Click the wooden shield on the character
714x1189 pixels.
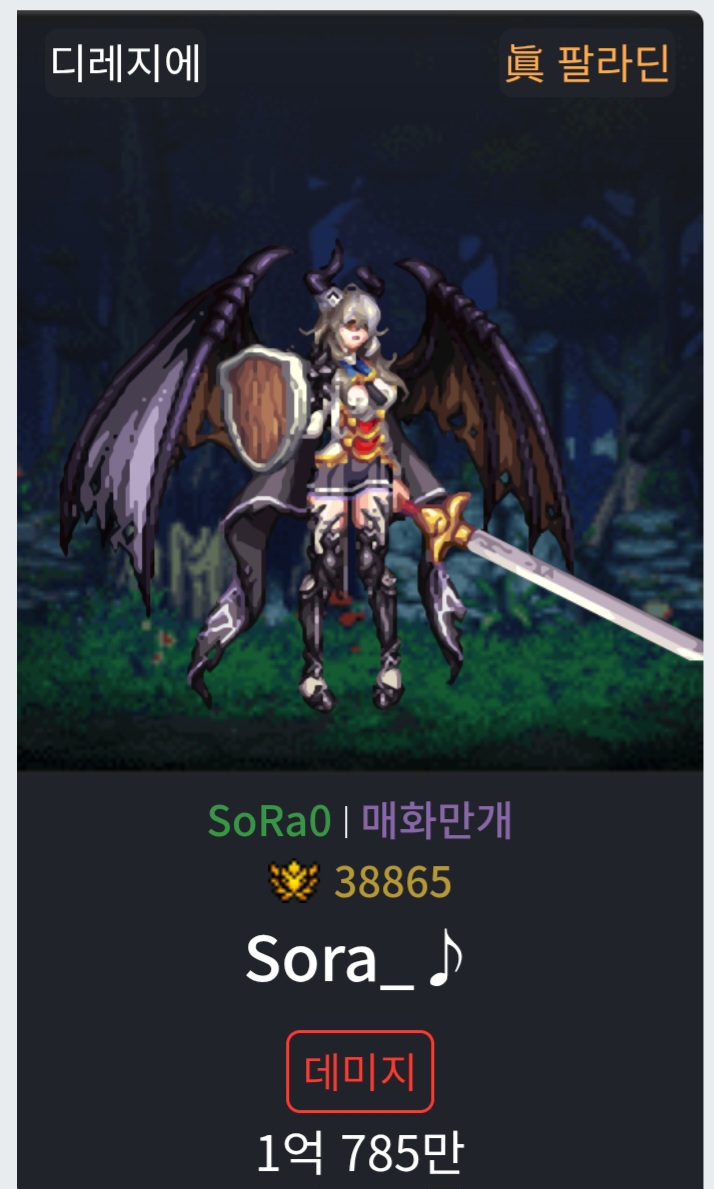click(262, 409)
